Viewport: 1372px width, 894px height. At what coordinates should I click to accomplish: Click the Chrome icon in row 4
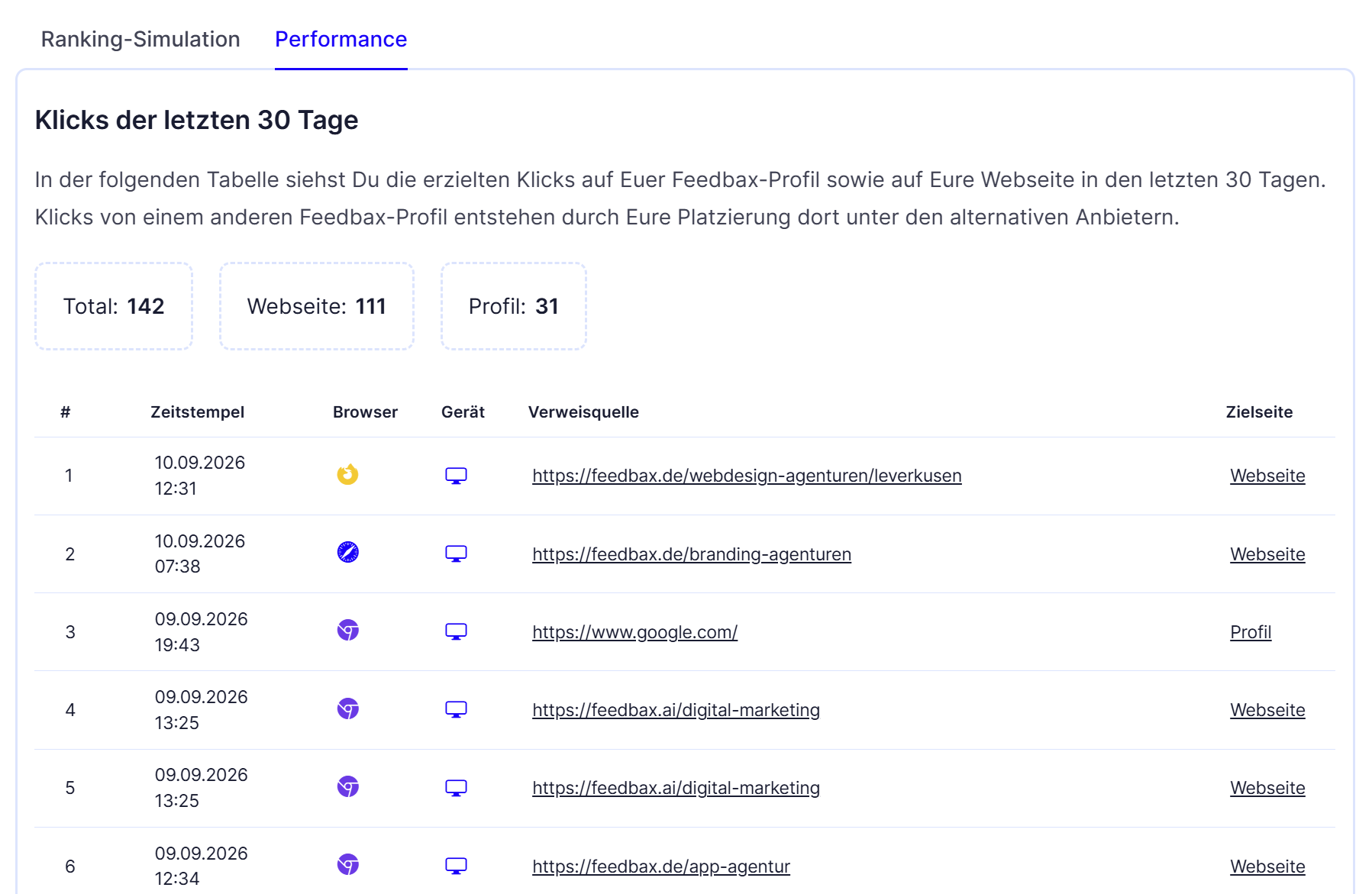(347, 709)
